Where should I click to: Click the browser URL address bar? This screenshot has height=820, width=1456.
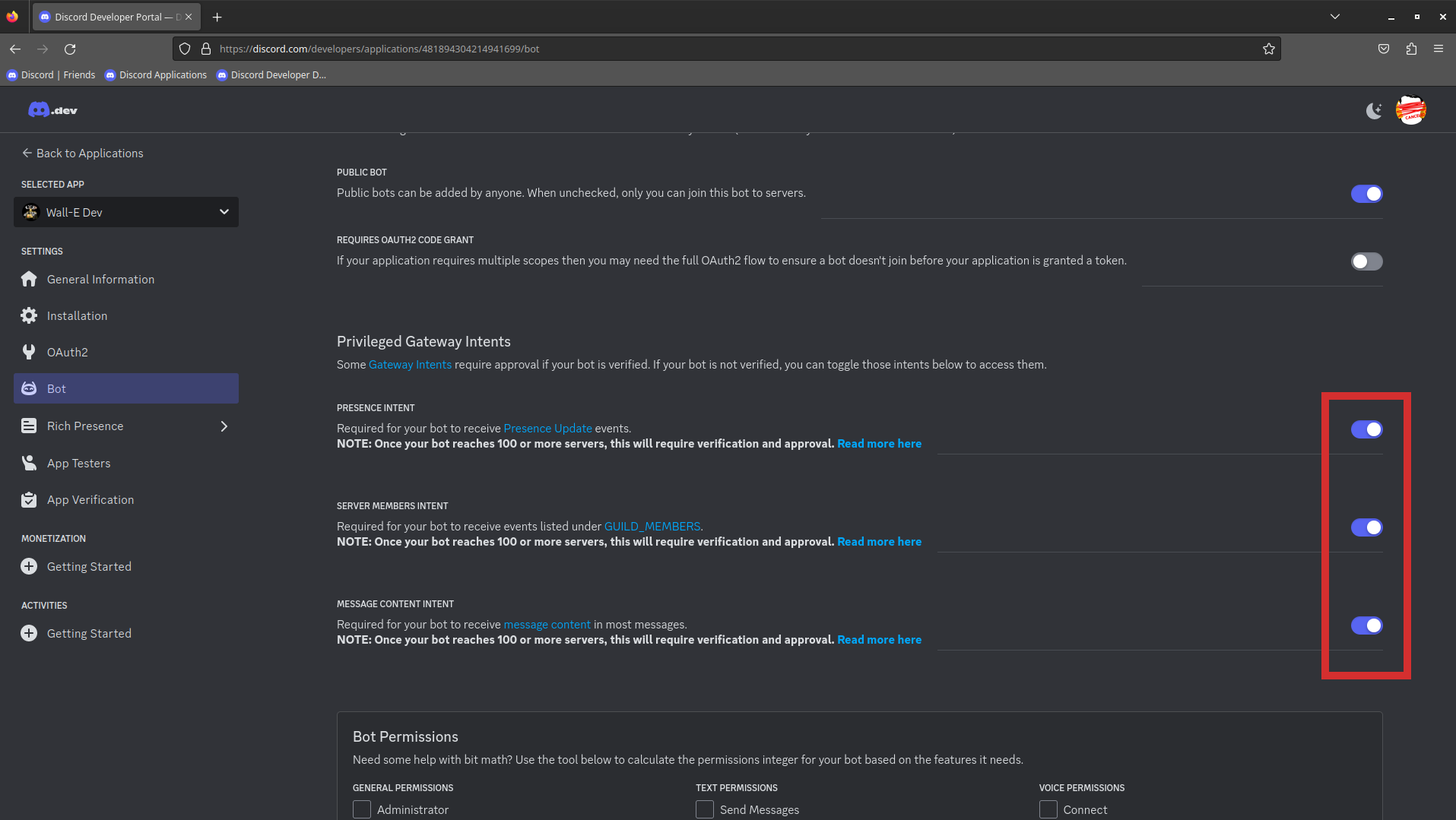point(726,49)
